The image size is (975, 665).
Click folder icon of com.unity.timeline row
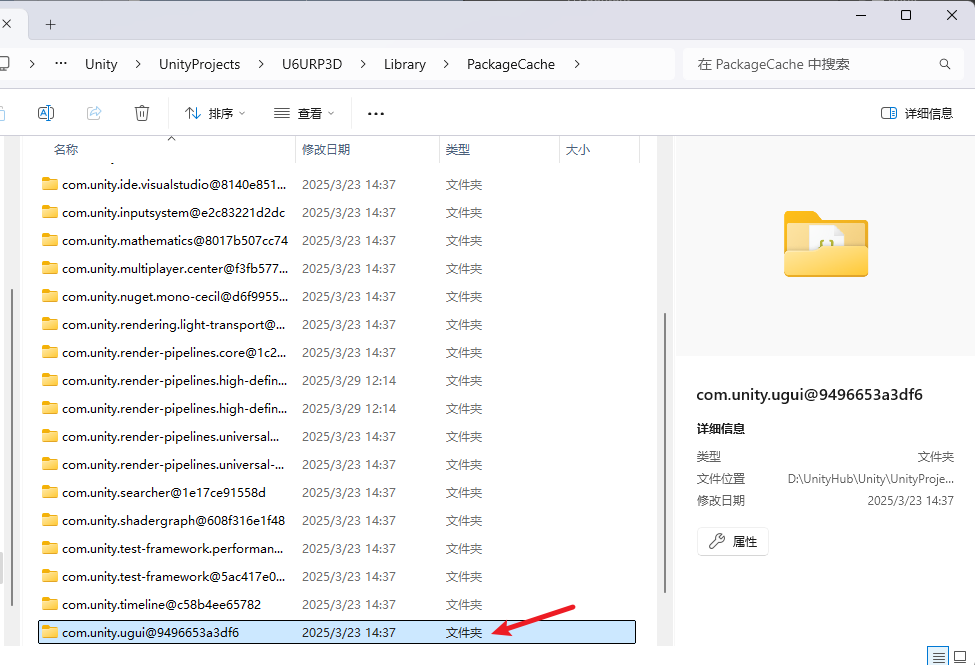pyautogui.click(x=50, y=604)
